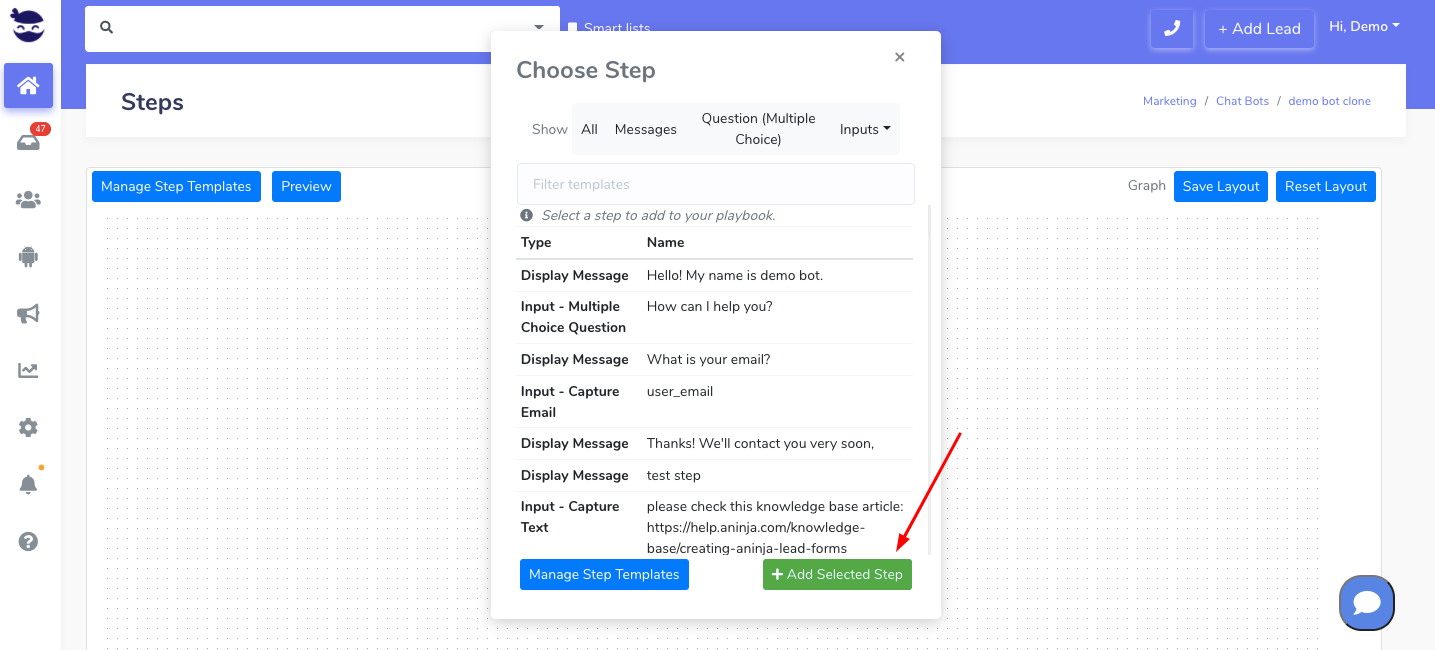Open the megaphone marketing icon
The height and width of the screenshot is (650, 1435).
(x=28, y=314)
